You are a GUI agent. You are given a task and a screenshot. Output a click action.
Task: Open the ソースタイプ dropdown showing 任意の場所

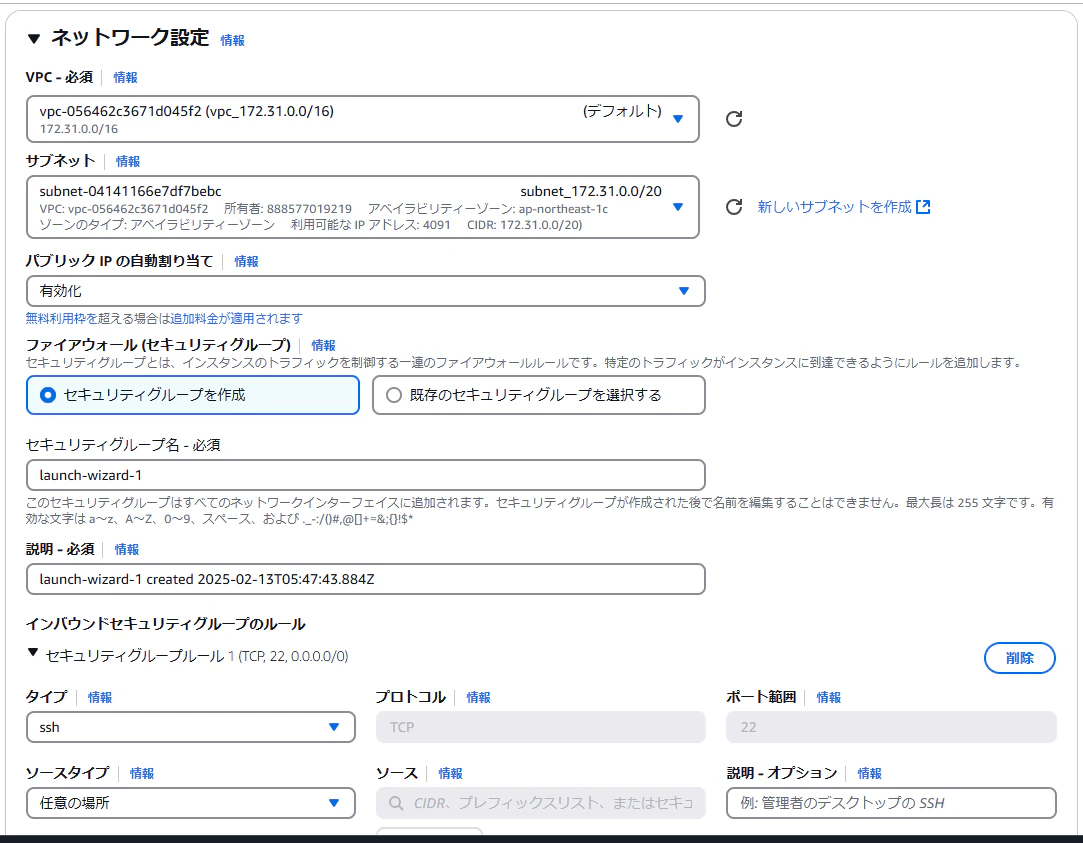pos(191,803)
